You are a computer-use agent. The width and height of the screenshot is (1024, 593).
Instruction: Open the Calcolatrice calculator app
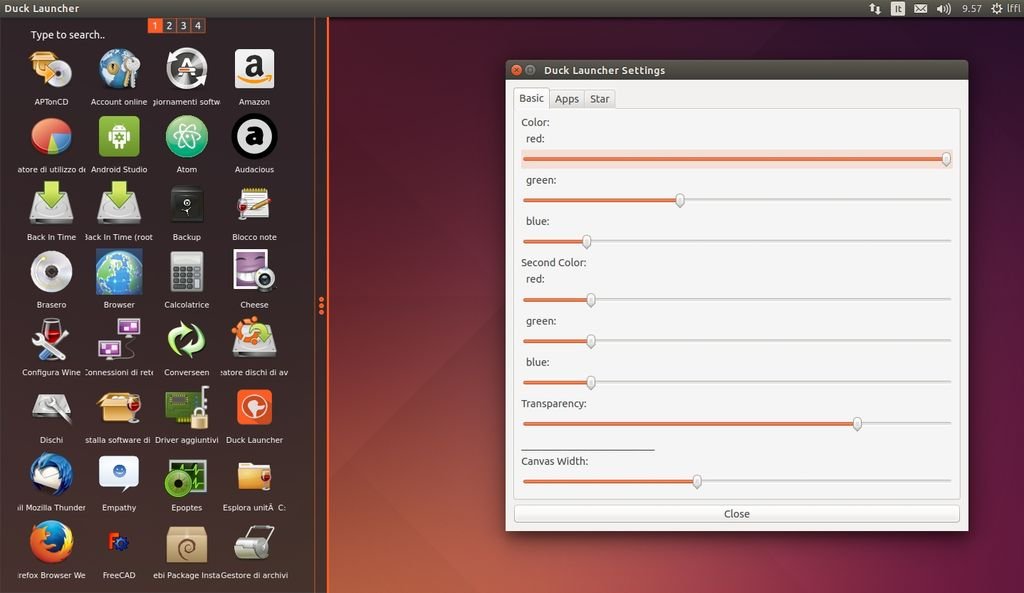click(186, 272)
